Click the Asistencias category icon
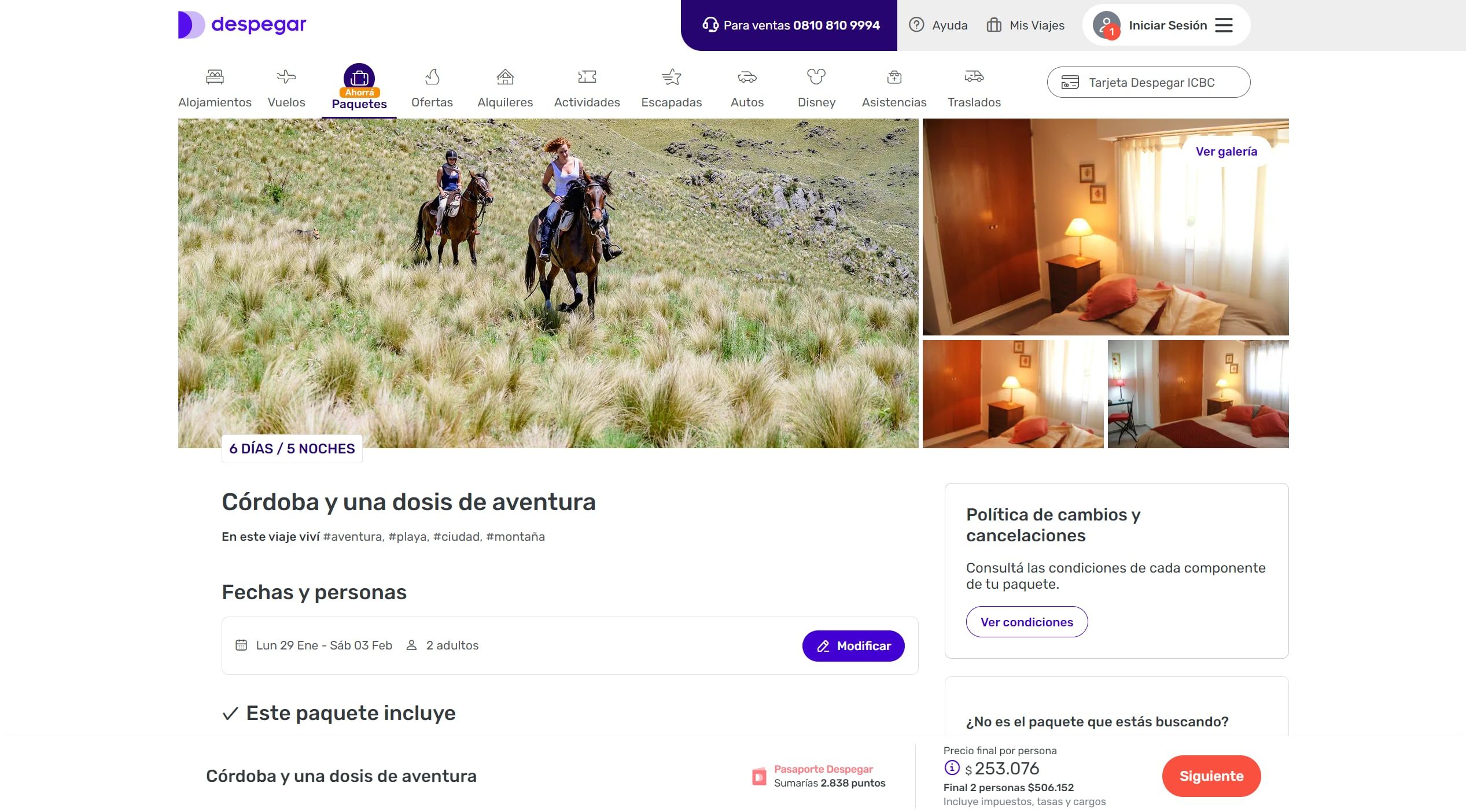The width and height of the screenshot is (1466, 812). [893, 76]
